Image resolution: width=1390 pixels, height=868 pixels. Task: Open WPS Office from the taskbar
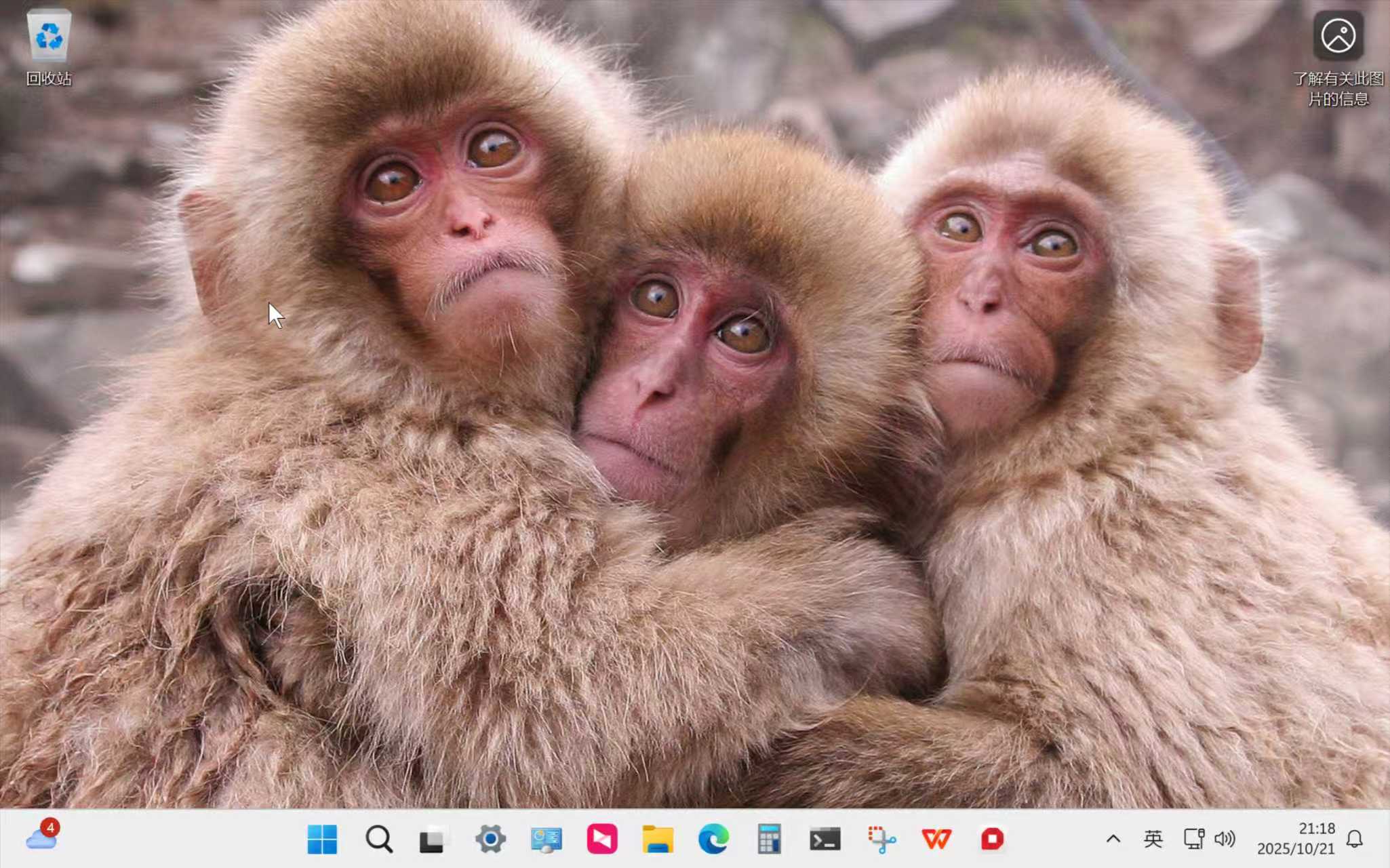936,840
